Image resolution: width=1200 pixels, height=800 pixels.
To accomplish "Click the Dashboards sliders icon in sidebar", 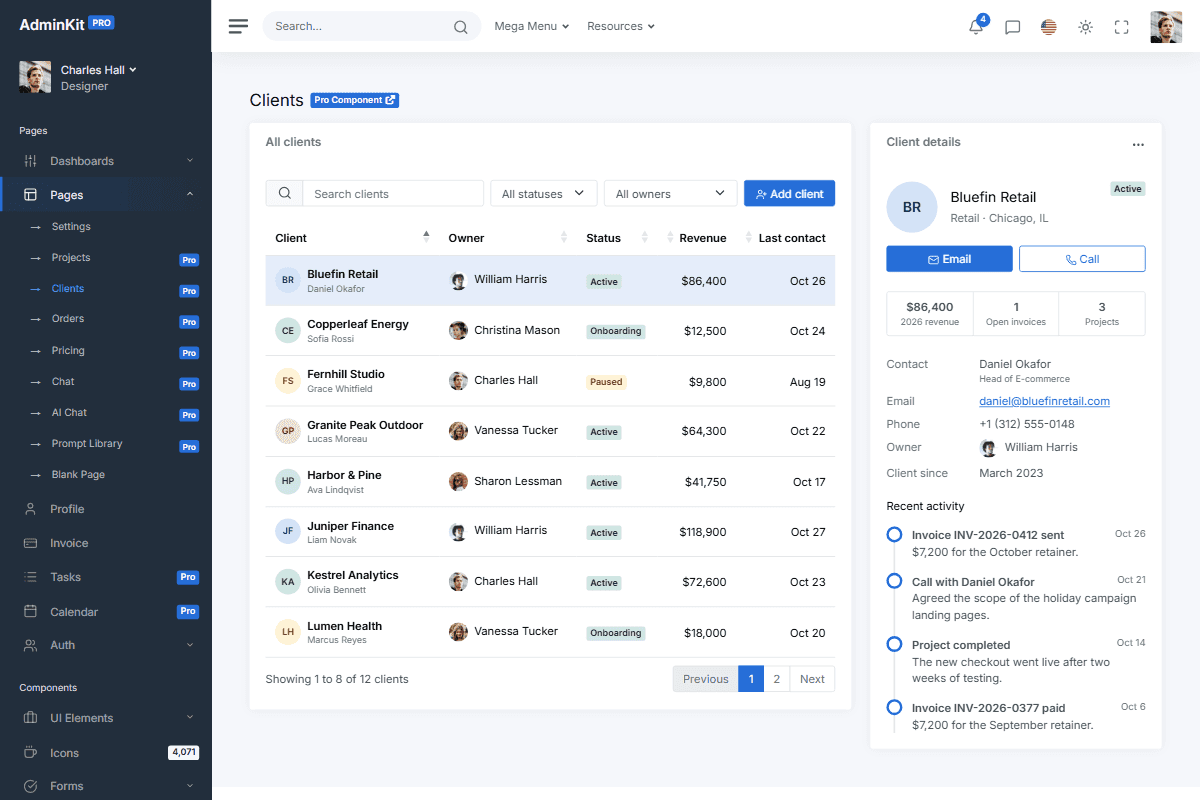I will coord(30,161).
